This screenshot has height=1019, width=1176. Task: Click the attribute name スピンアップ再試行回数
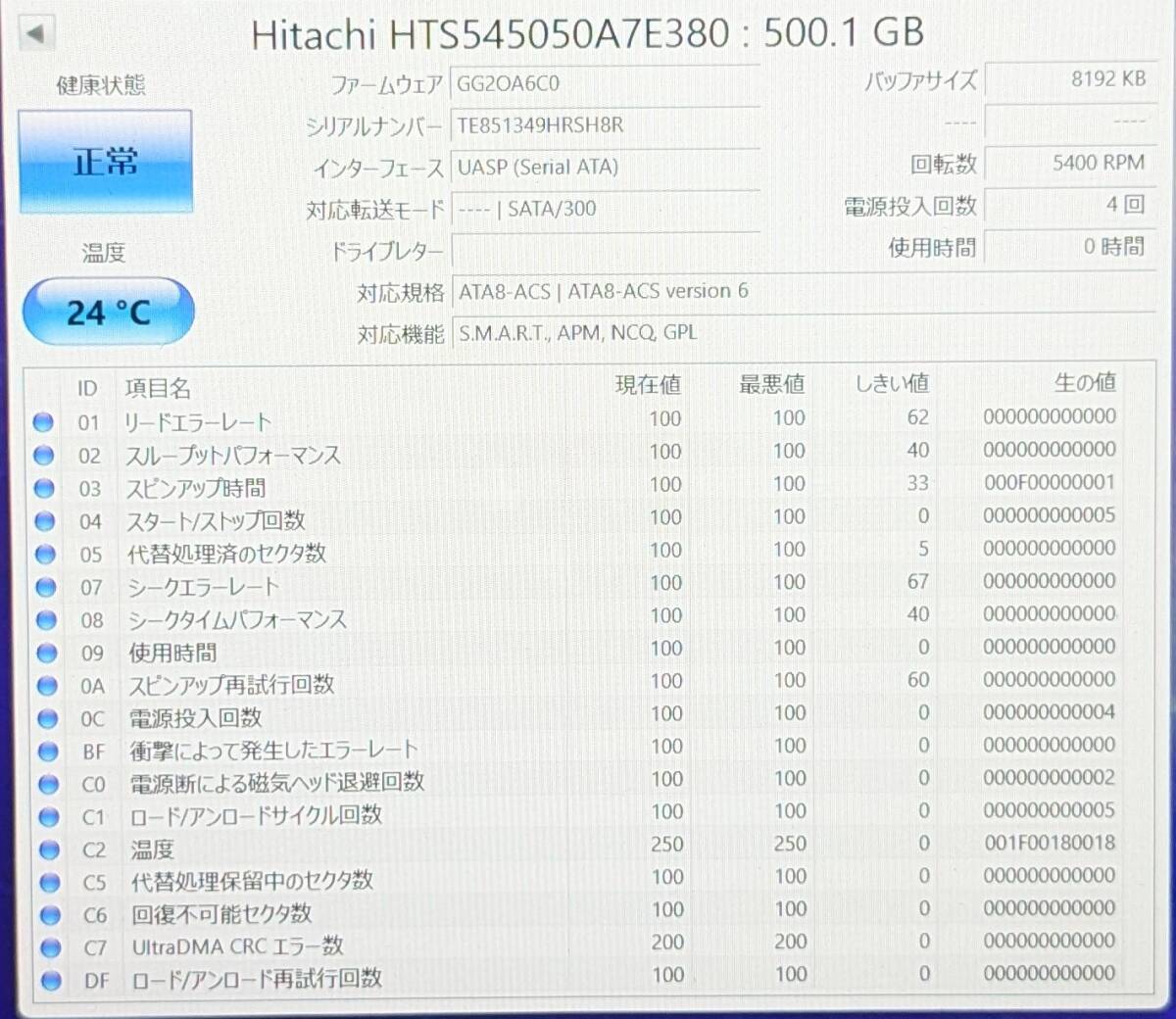(x=232, y=685)
